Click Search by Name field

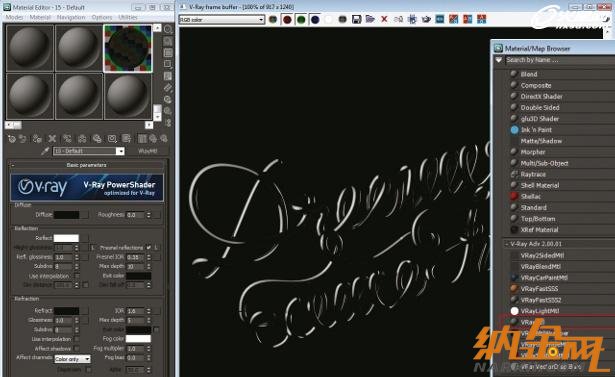pyautogui.click(x=559, y=60)
